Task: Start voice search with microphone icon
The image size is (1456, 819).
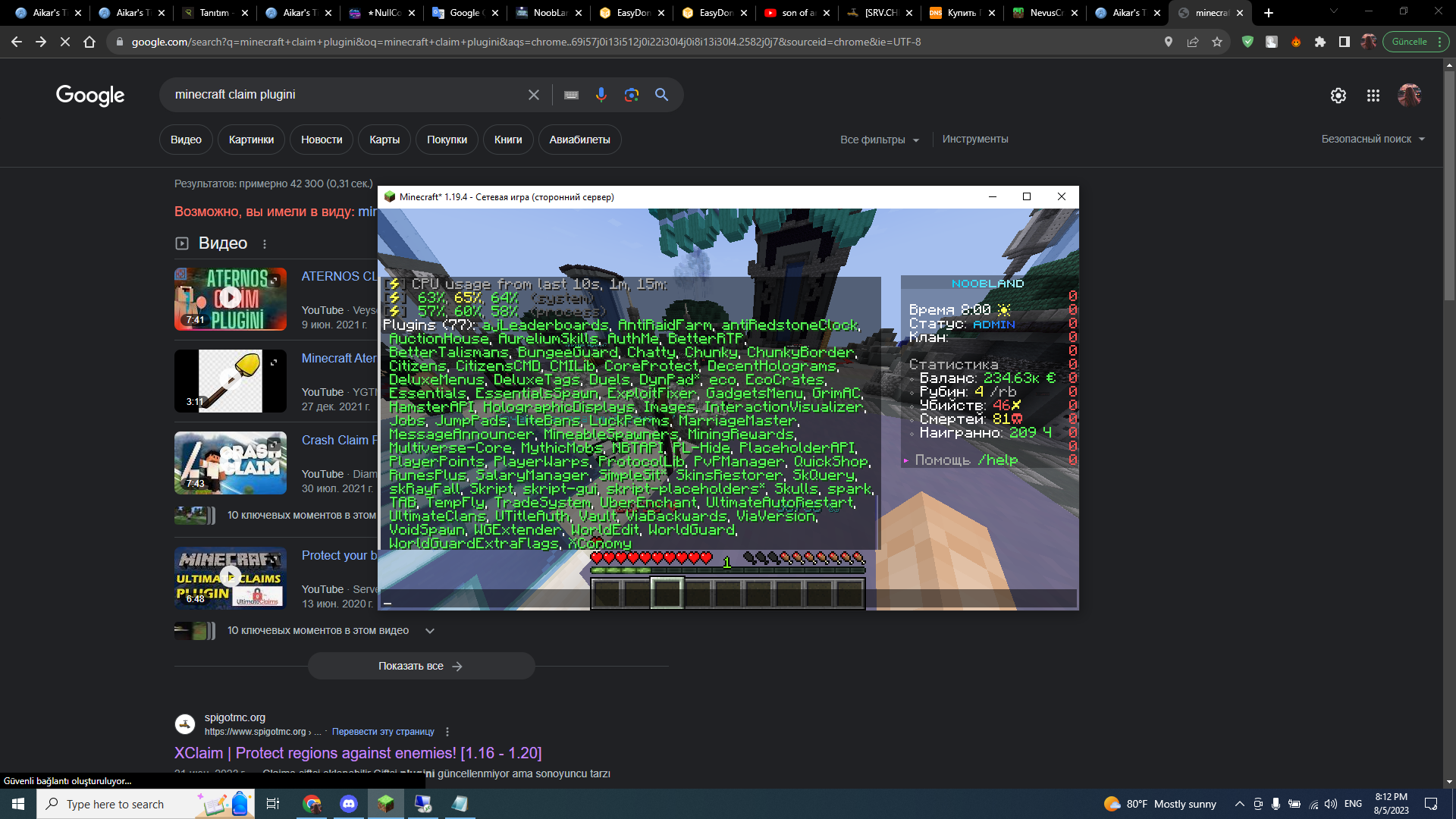Action: 601,95
